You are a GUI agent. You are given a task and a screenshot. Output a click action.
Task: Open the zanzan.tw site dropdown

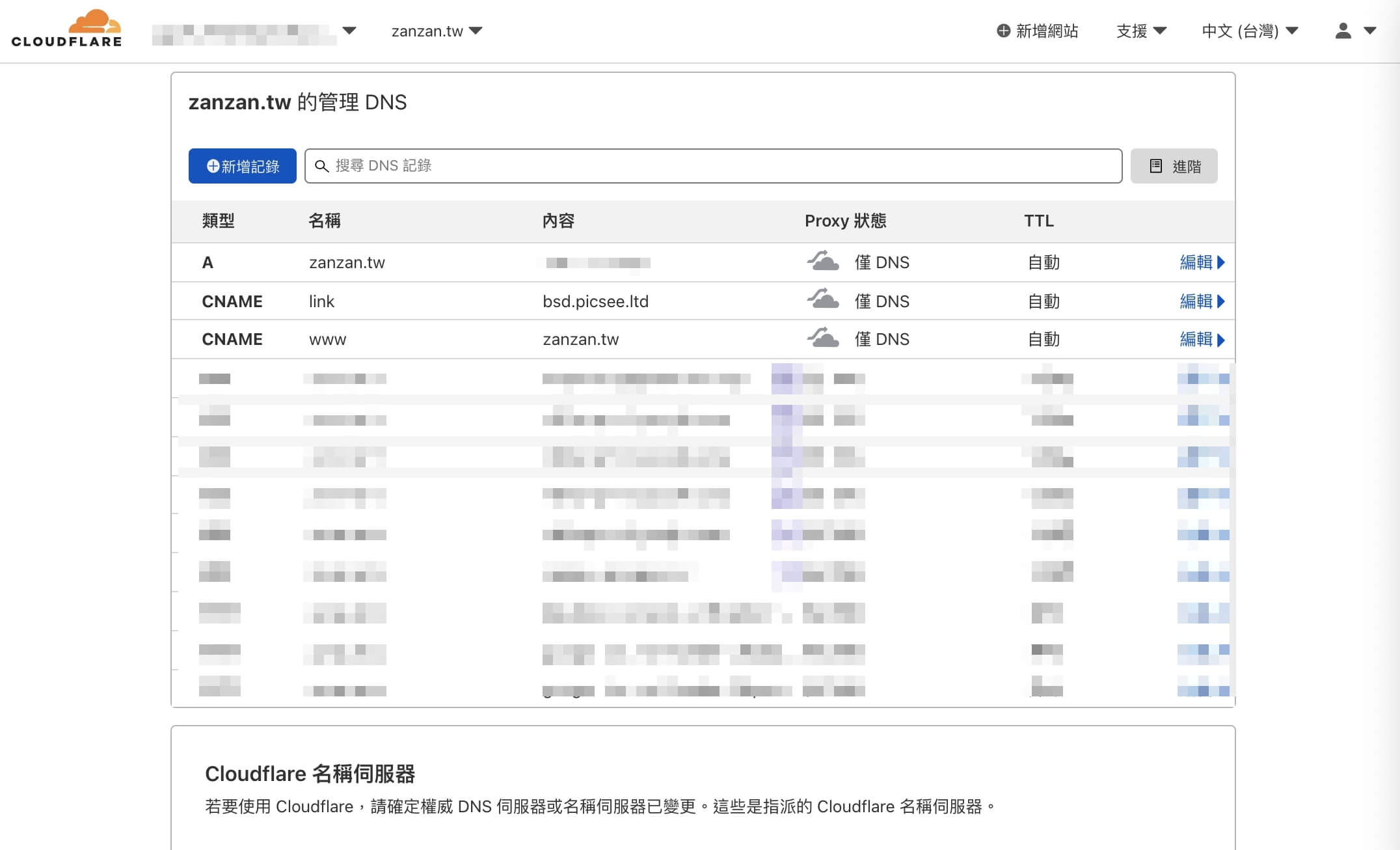coord(437,31)
